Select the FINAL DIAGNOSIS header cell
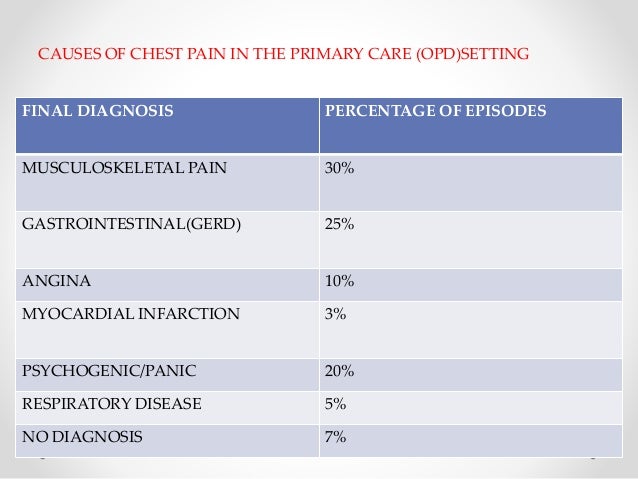The height and width of the screenshot is (479, 638). (x=167, y=126)
